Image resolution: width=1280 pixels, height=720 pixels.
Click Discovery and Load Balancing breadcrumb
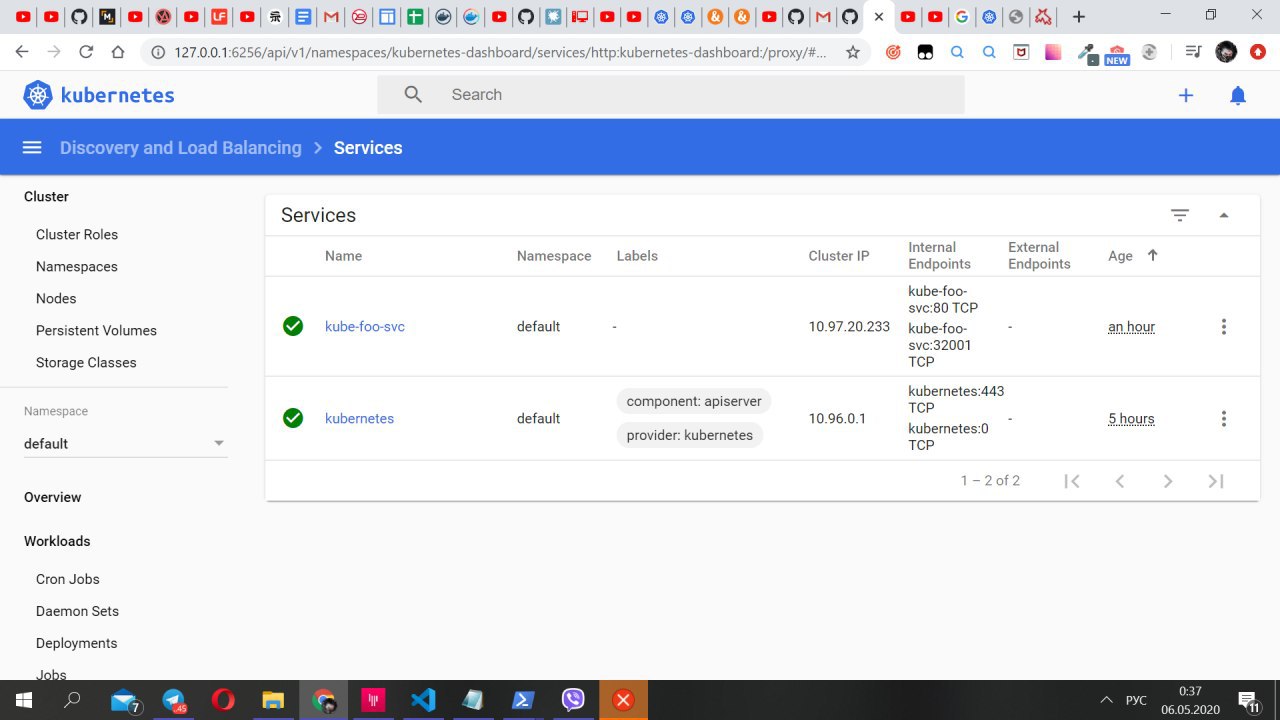(181, 148)
